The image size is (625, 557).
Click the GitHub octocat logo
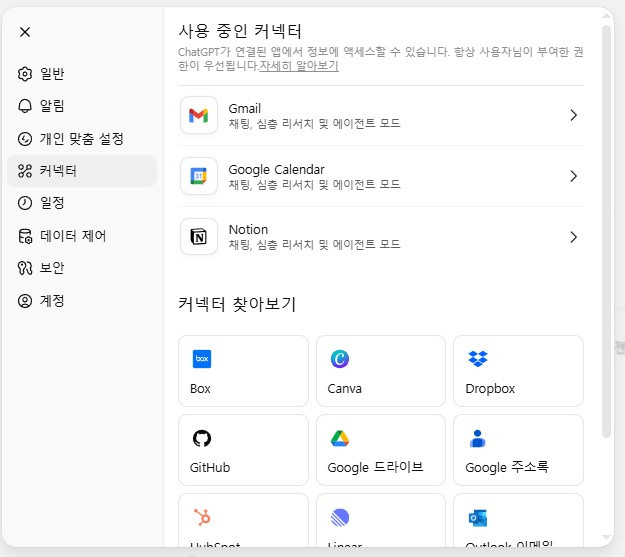[202, 438]
